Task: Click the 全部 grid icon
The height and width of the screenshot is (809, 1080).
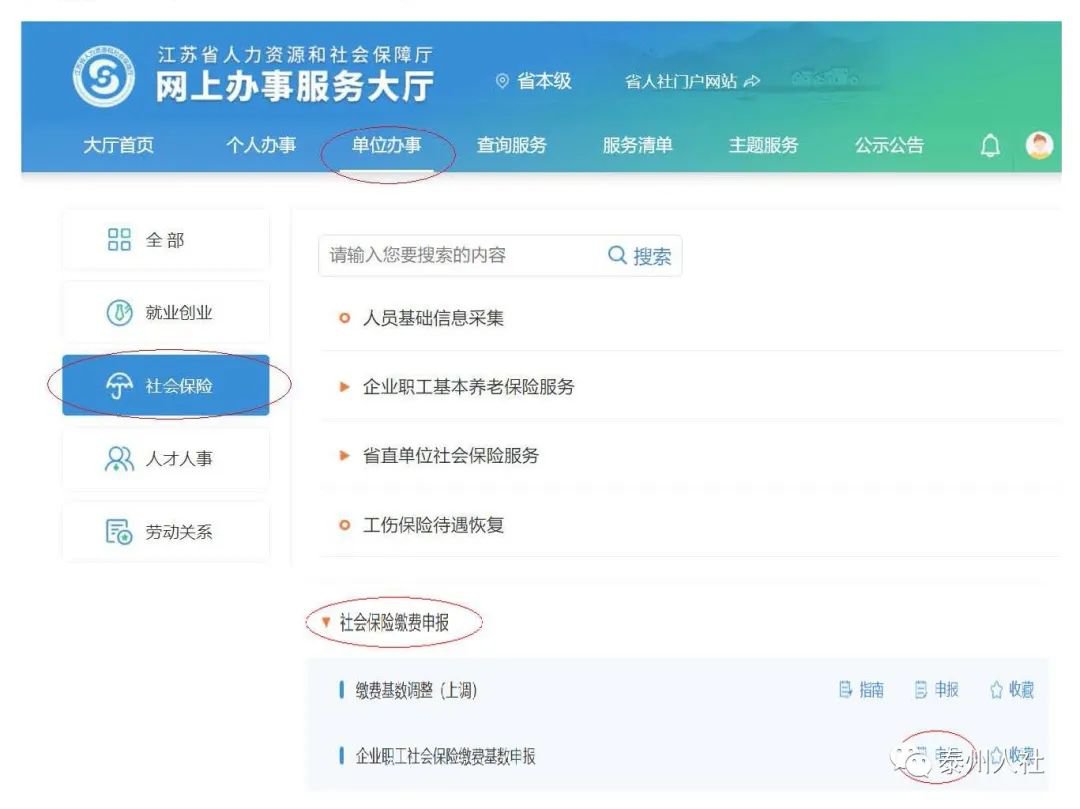Action: 119,240
